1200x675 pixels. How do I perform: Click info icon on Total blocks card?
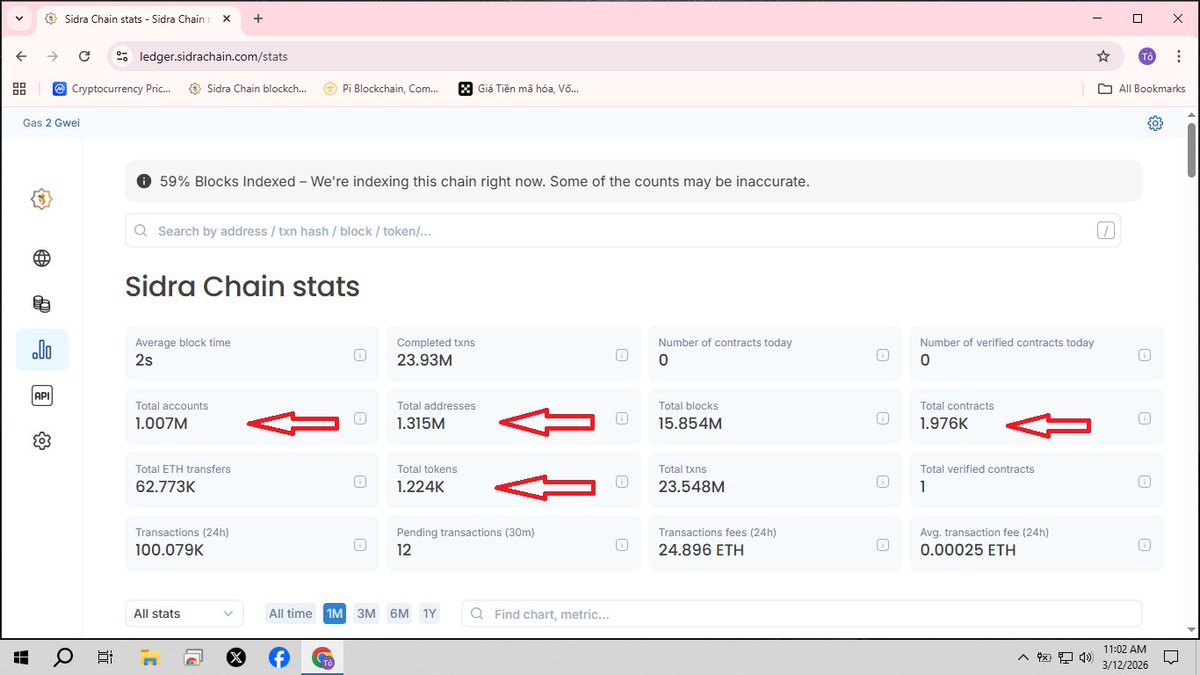click(883, 418)
